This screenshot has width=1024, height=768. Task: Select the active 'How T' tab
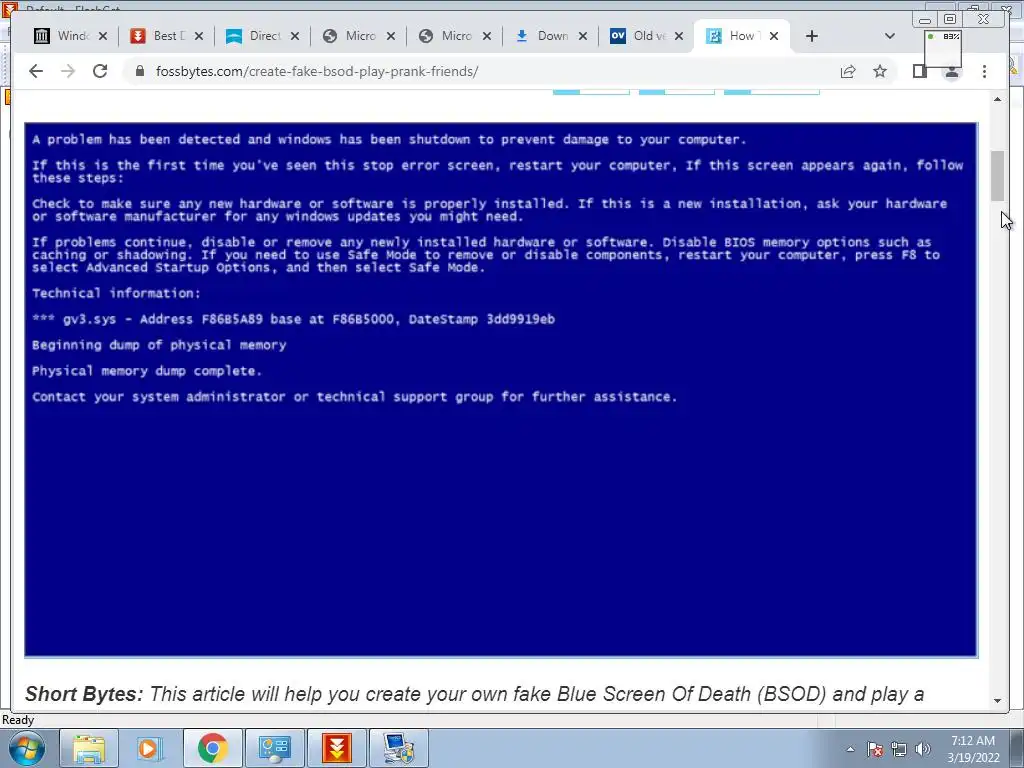click(733, 36)
